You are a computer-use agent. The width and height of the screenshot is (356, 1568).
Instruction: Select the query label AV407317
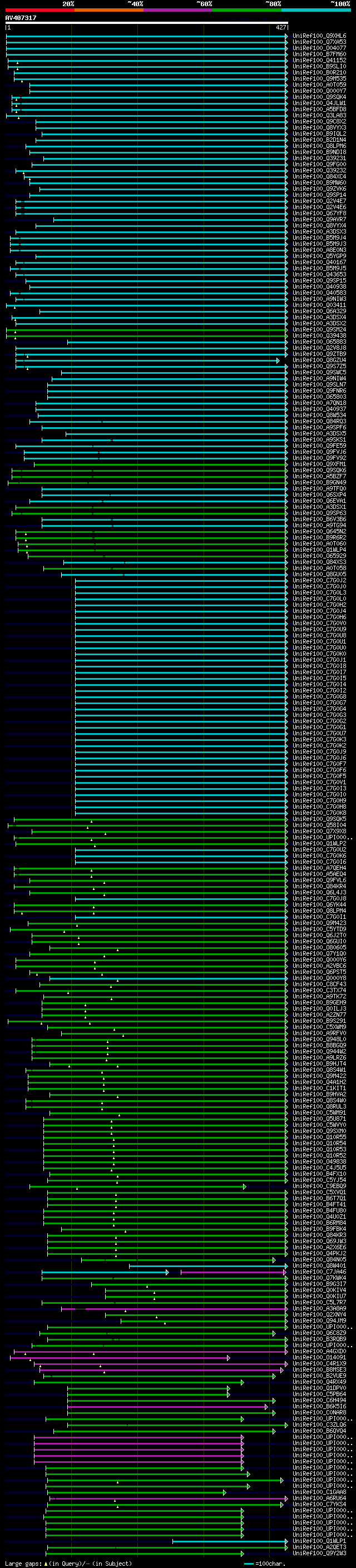pyautogui.click(x=21, y=18)
